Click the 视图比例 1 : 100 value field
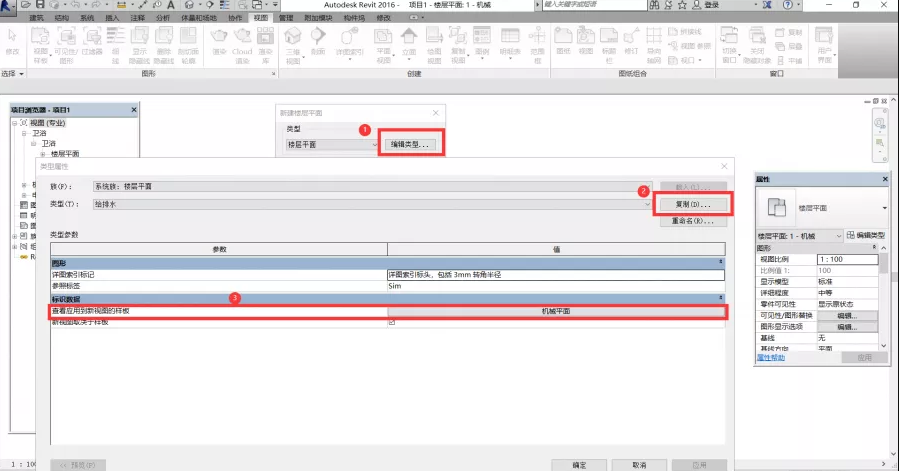This screenshot has width=899, height=471. (847, 259)
